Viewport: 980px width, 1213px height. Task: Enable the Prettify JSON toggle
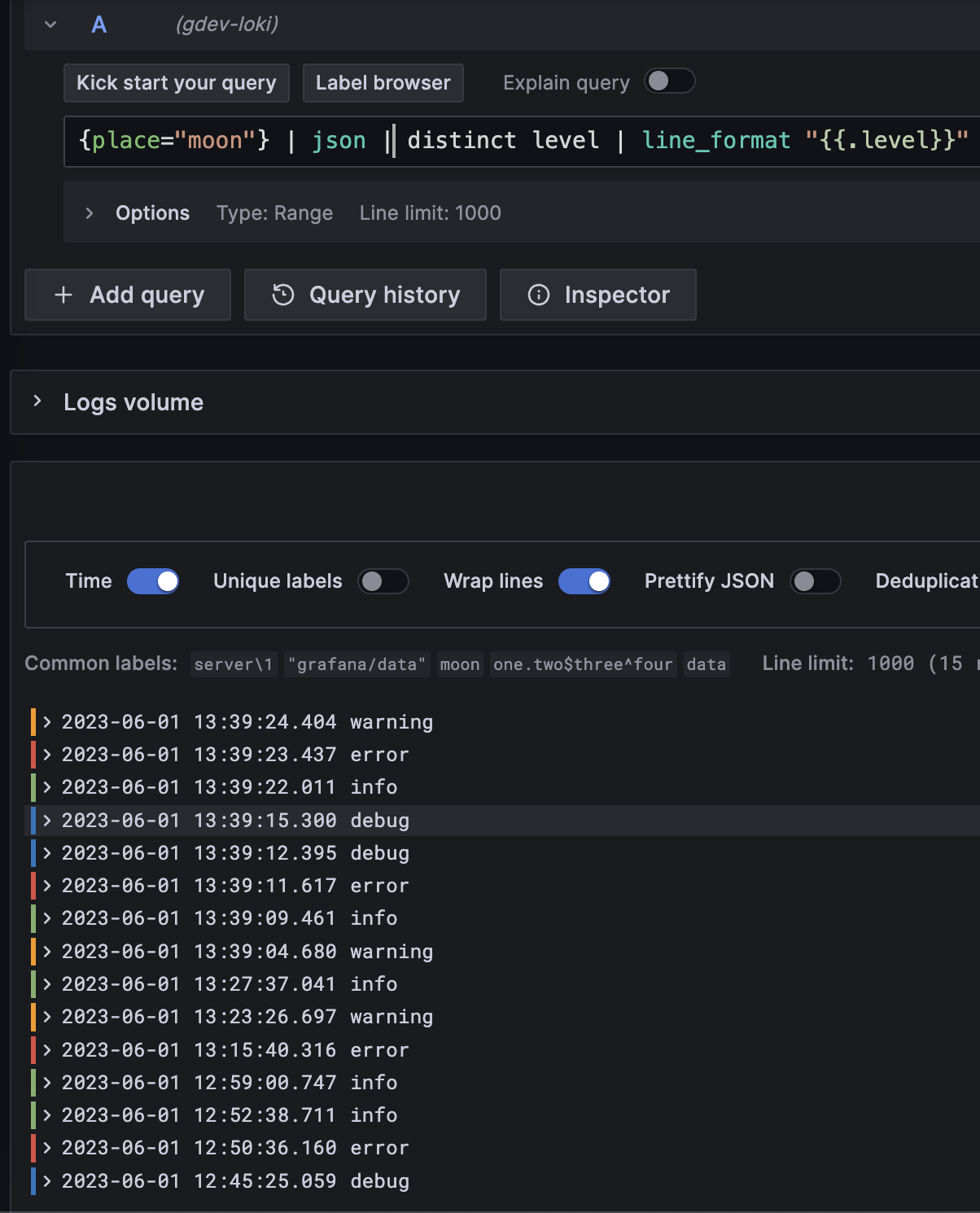pyautogui.click(x=816, y=581)
